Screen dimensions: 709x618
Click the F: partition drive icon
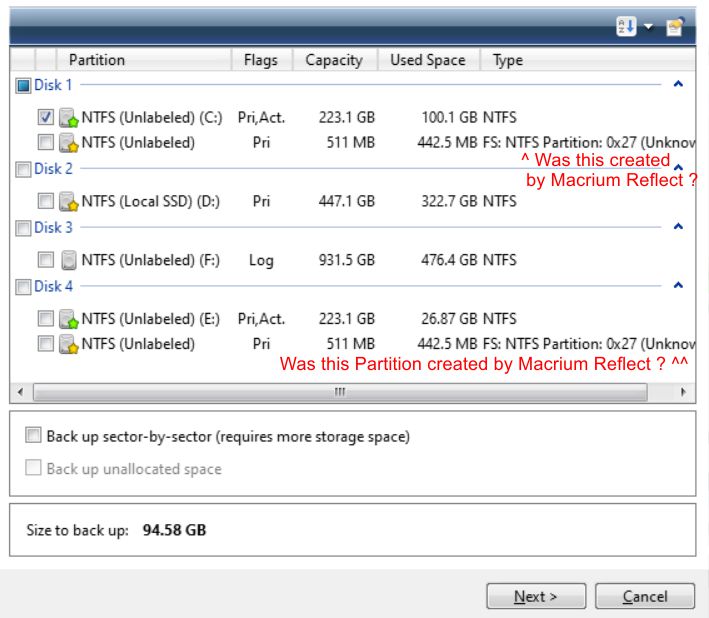69,260
